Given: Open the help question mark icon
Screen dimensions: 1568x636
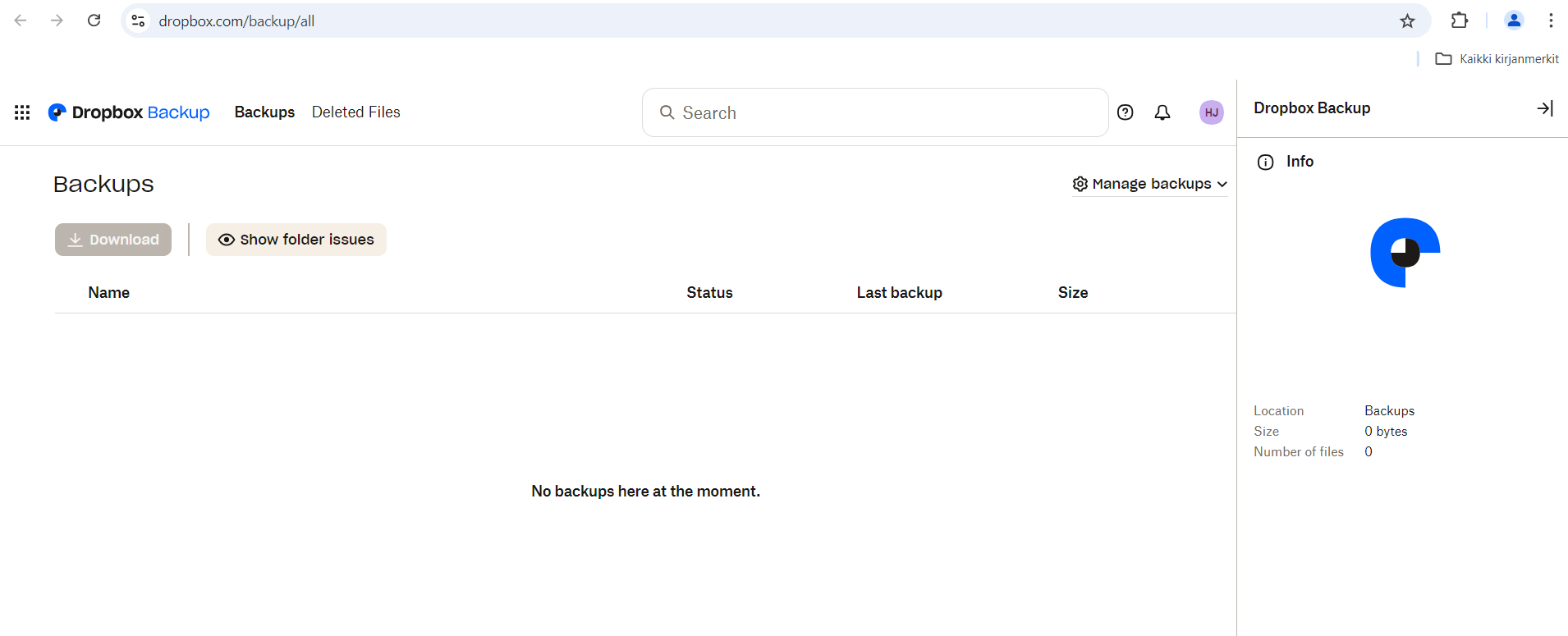Looking at the screenshot, I should pyautogui.click(x=1125, y=112).
